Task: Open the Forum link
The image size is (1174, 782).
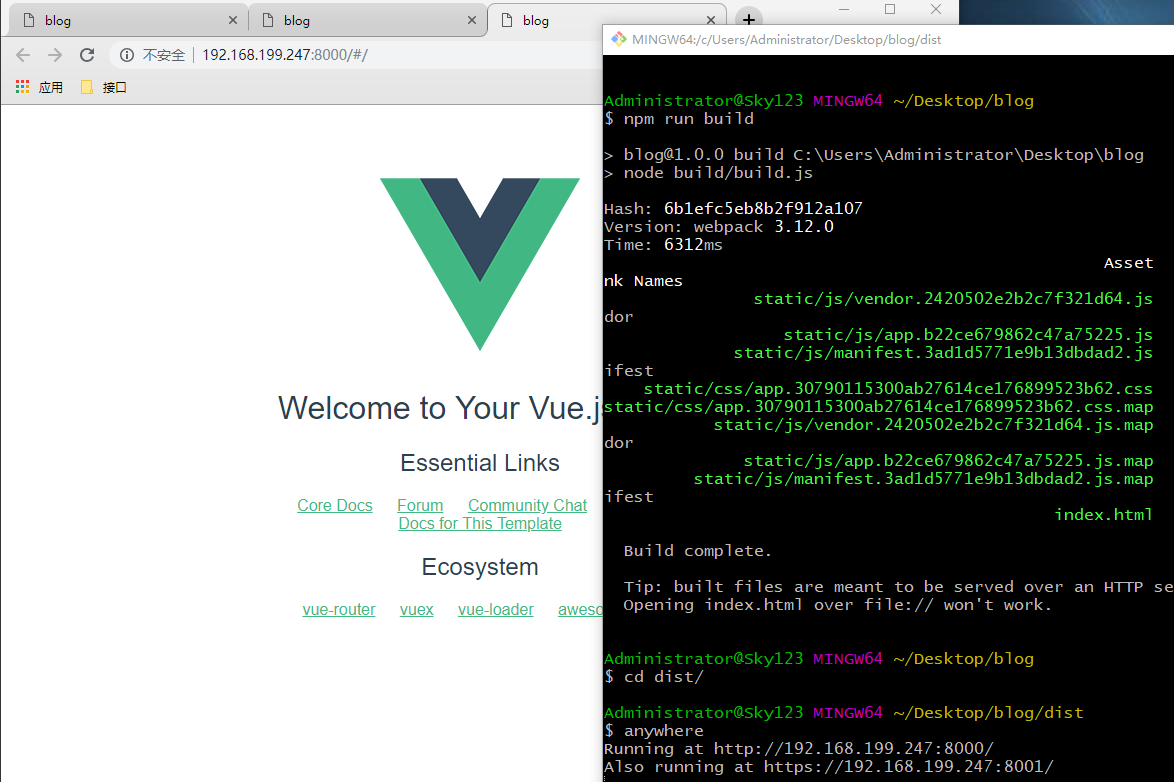Action: coord(420,506)
